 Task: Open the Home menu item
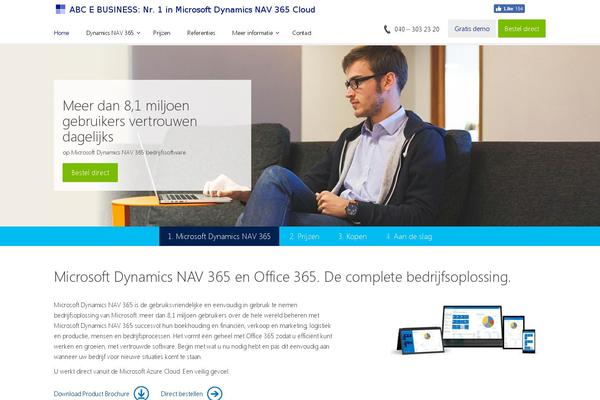61,33
